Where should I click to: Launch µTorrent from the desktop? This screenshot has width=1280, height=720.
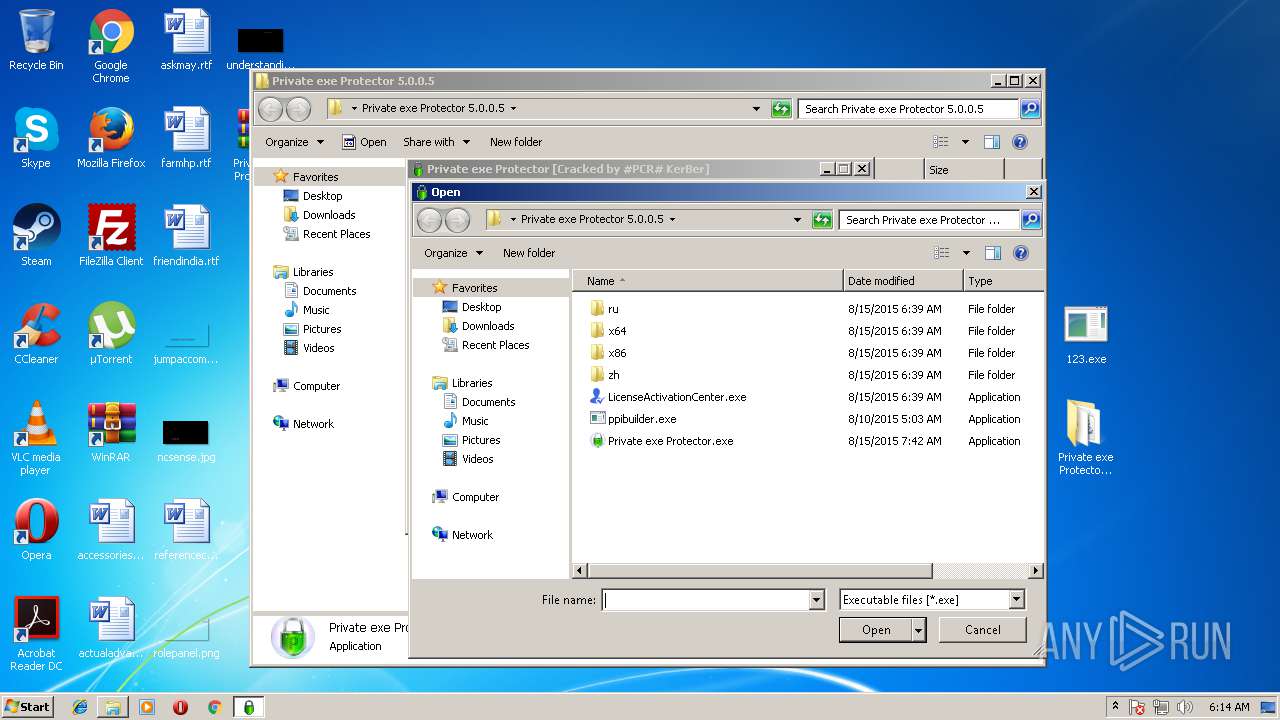point(111,334)
